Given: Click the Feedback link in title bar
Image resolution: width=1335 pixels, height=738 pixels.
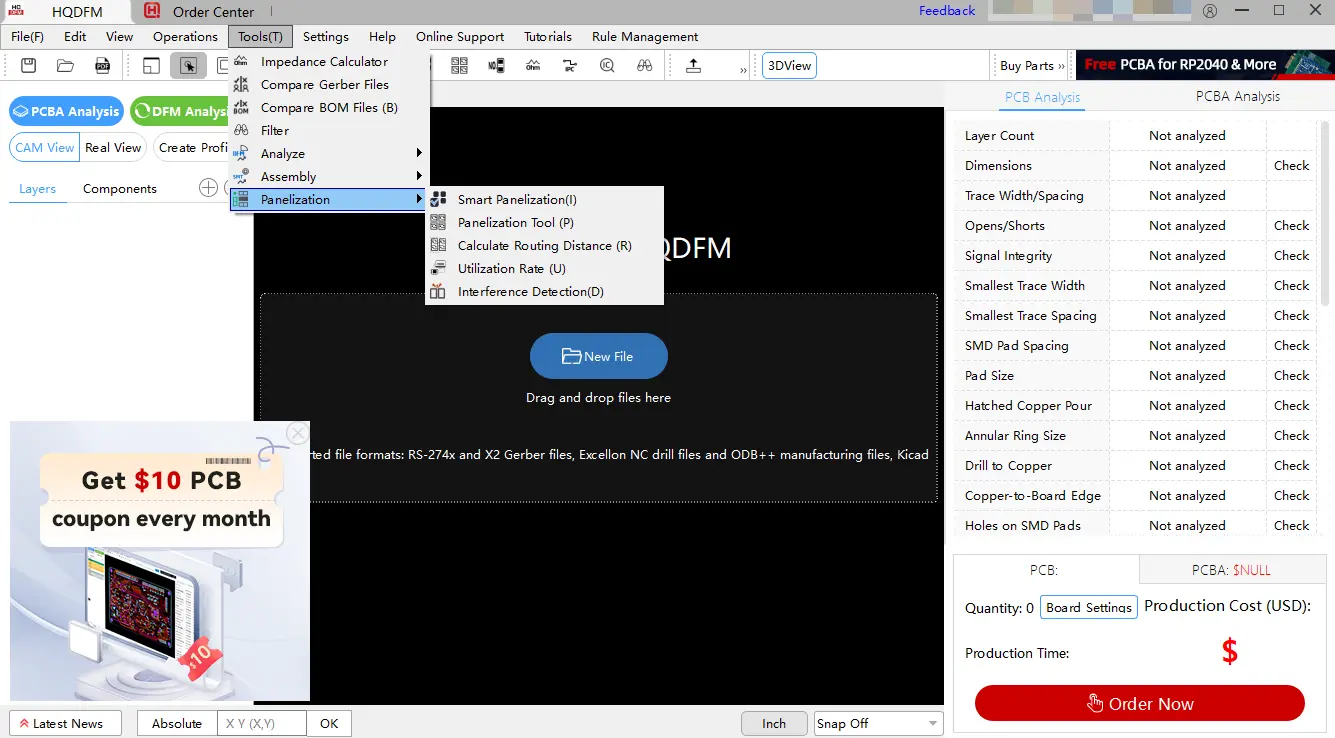Looking at the screenshot, I should [946, 11].
